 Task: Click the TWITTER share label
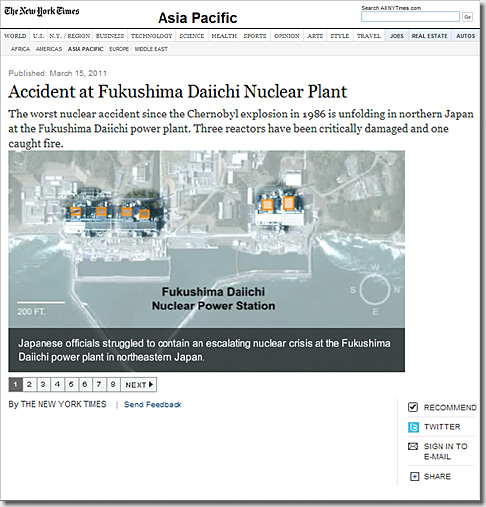pyautogui.click(x=442, y=427)
